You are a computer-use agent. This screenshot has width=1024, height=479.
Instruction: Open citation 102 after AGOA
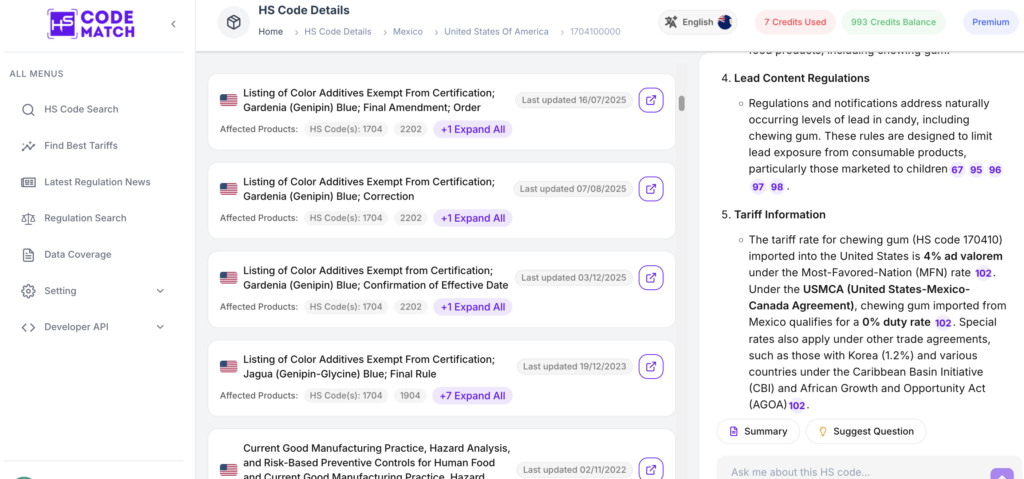pos(797,406)
